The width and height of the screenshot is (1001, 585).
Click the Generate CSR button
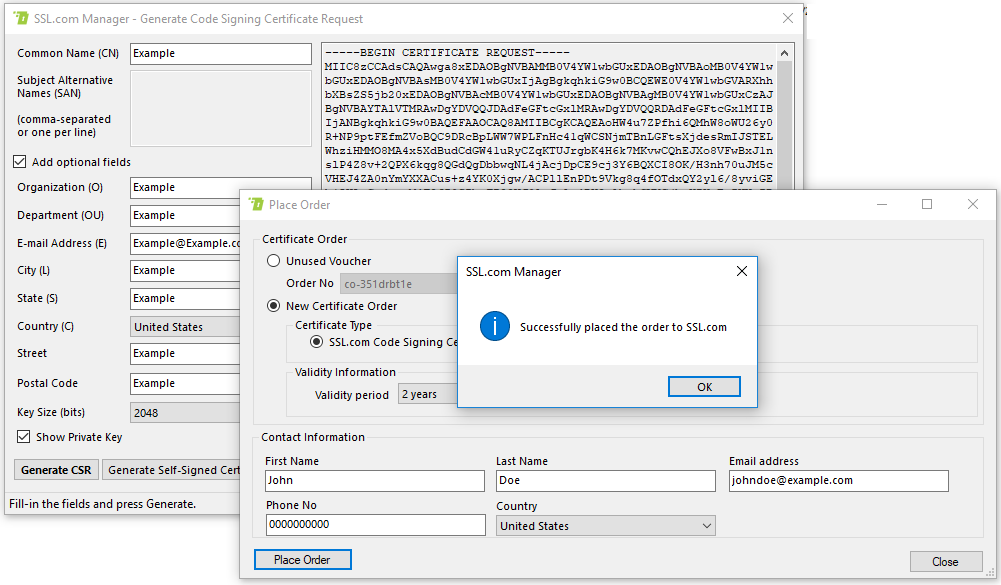pyautogui.click(x=56, y=470)
